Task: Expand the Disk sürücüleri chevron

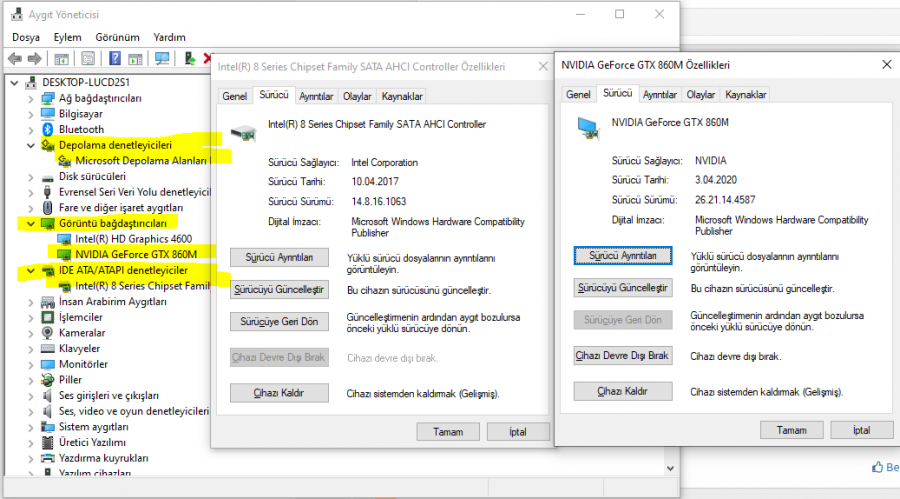Action: point(31,177)
